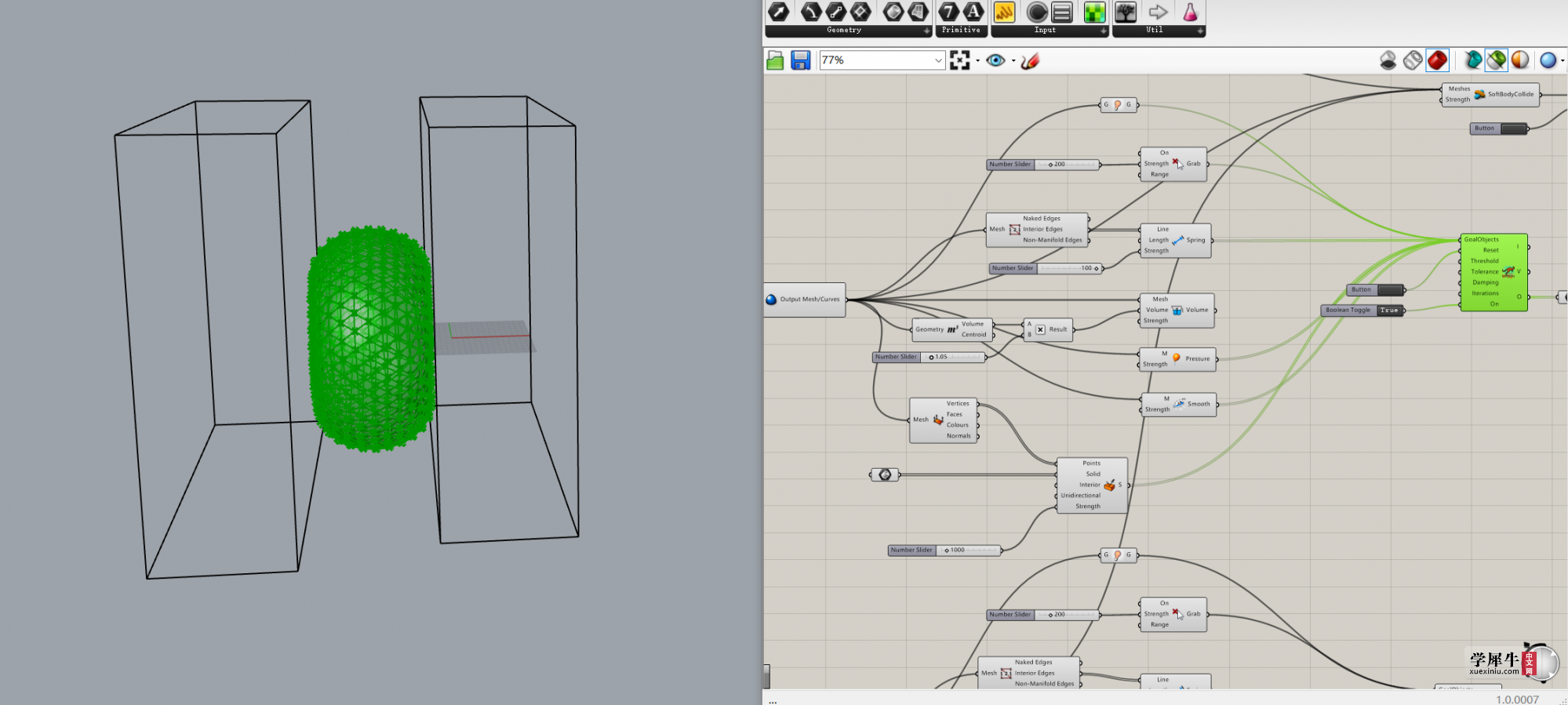
Task: Click the Centroid output label
Action: click(973, 335)
